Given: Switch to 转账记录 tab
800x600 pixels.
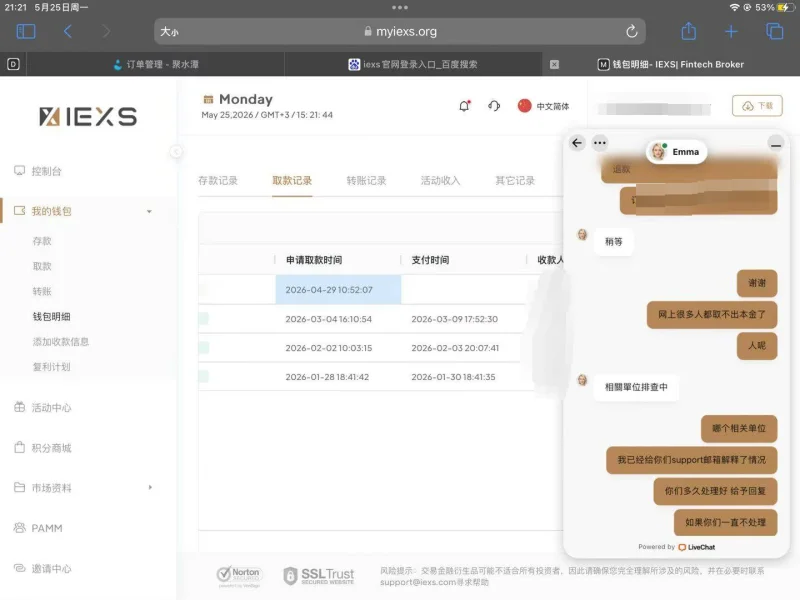Looking at the screenshot, I should (366, 181).
